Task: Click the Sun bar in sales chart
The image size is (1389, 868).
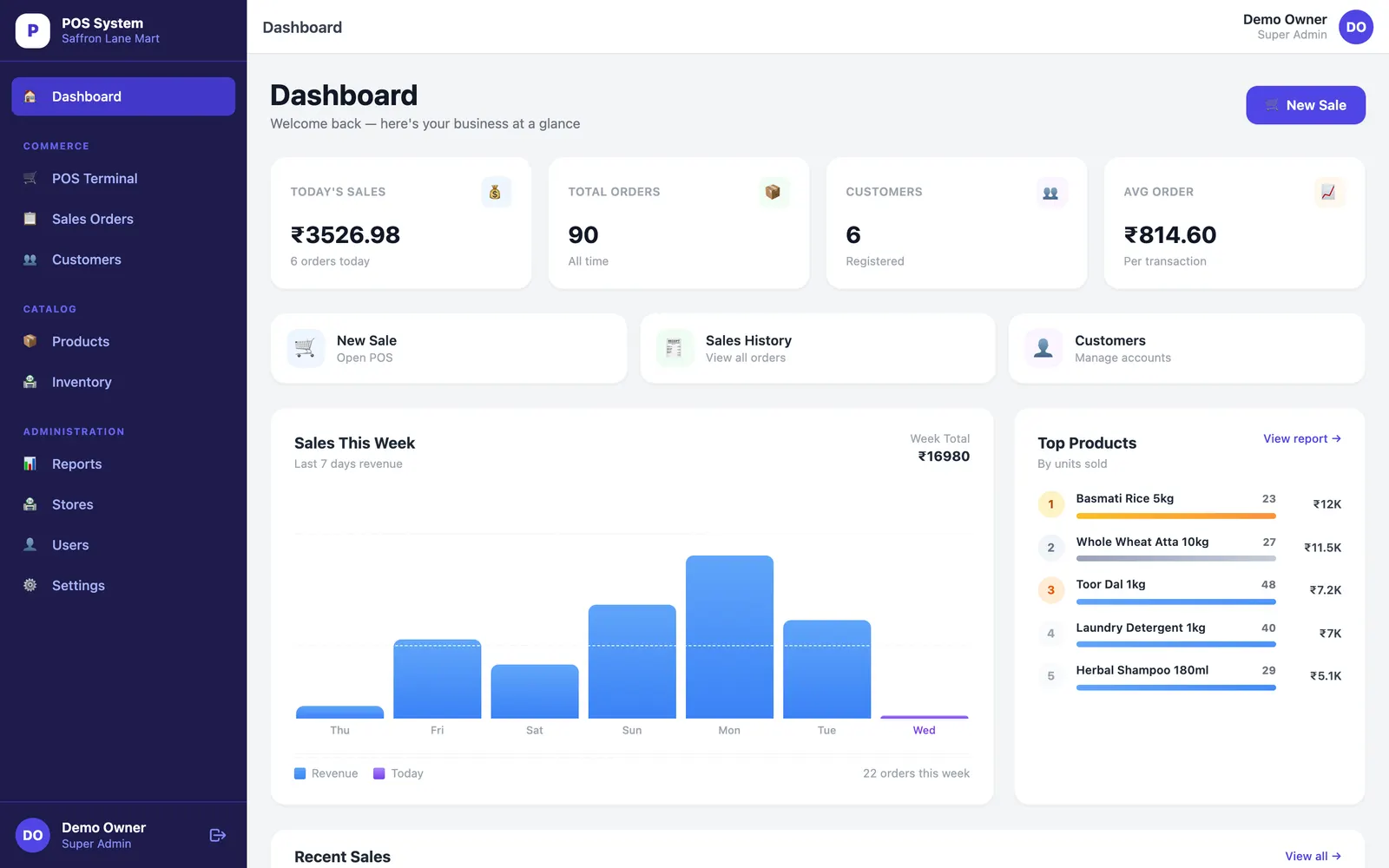Action: pos(632,661)
